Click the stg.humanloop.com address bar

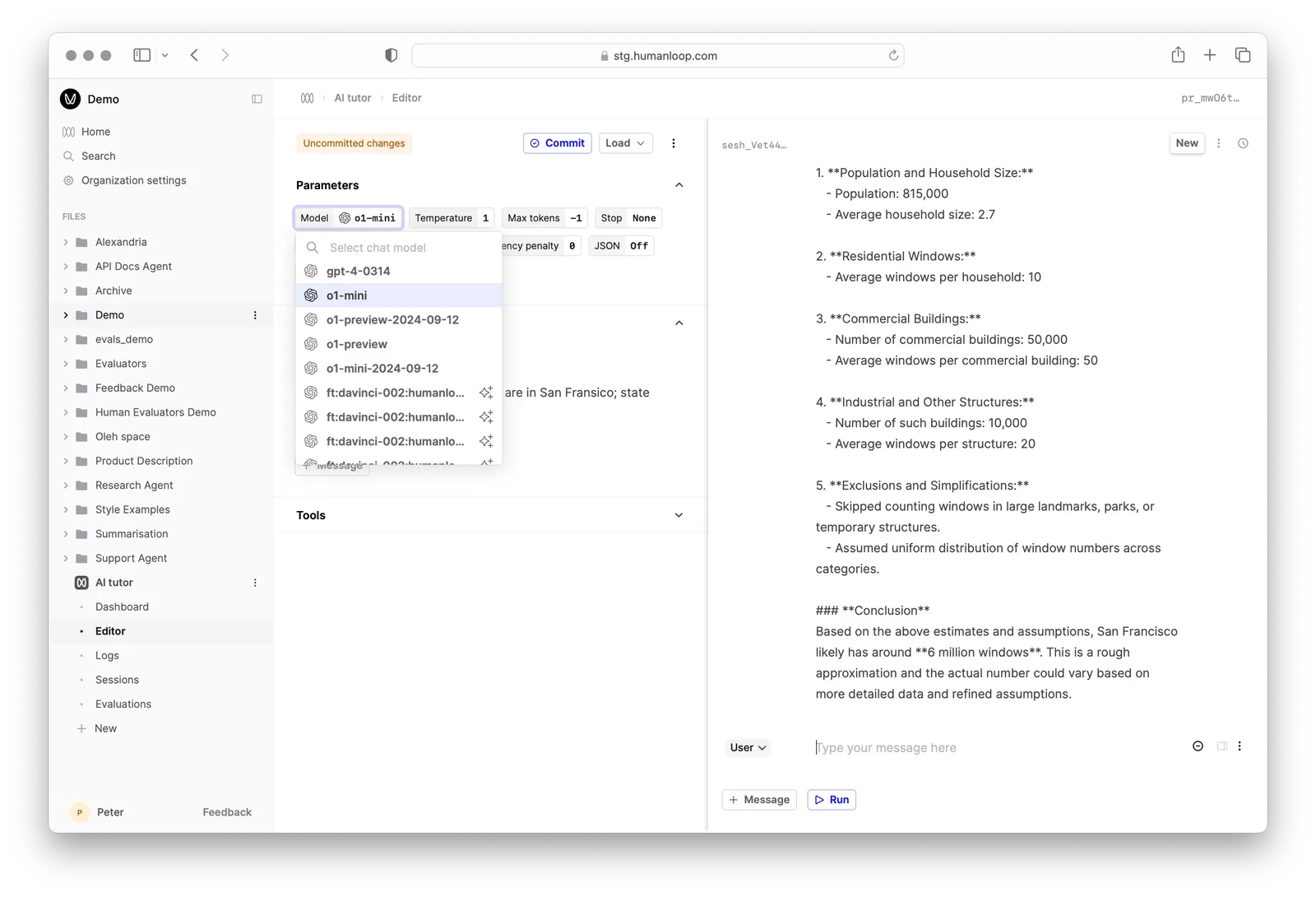[x=658, y=55]
